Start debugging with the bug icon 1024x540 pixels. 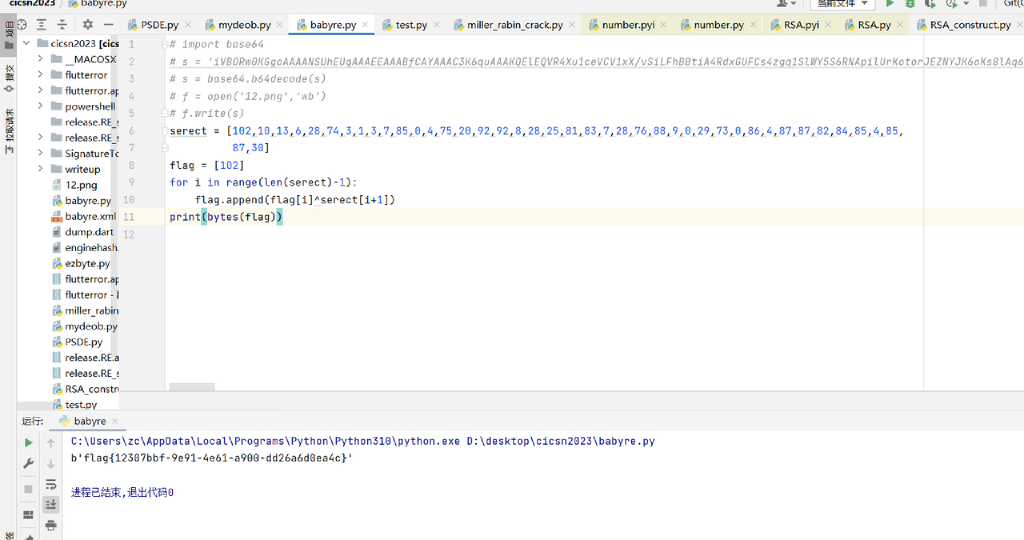(909, 4)
